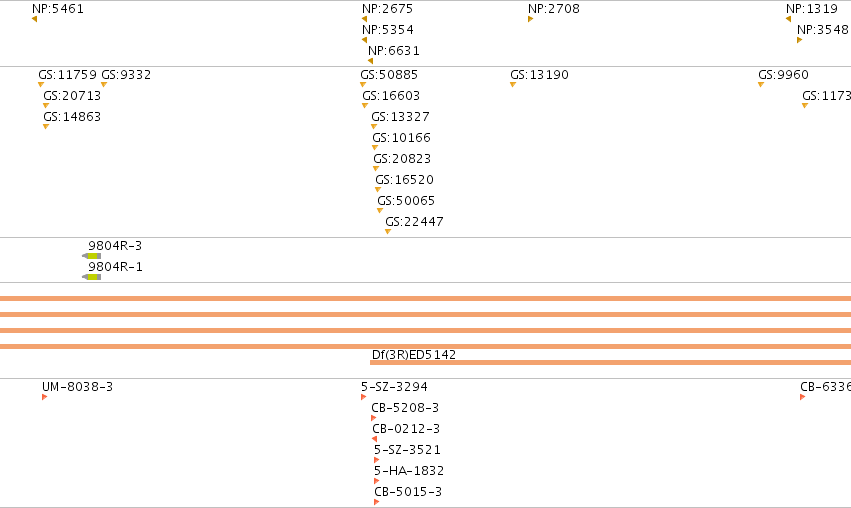Viewport: 851px width, 508px height.
Task: Click the 5-HA-1832 marker arrow
Action: [376, 481]
